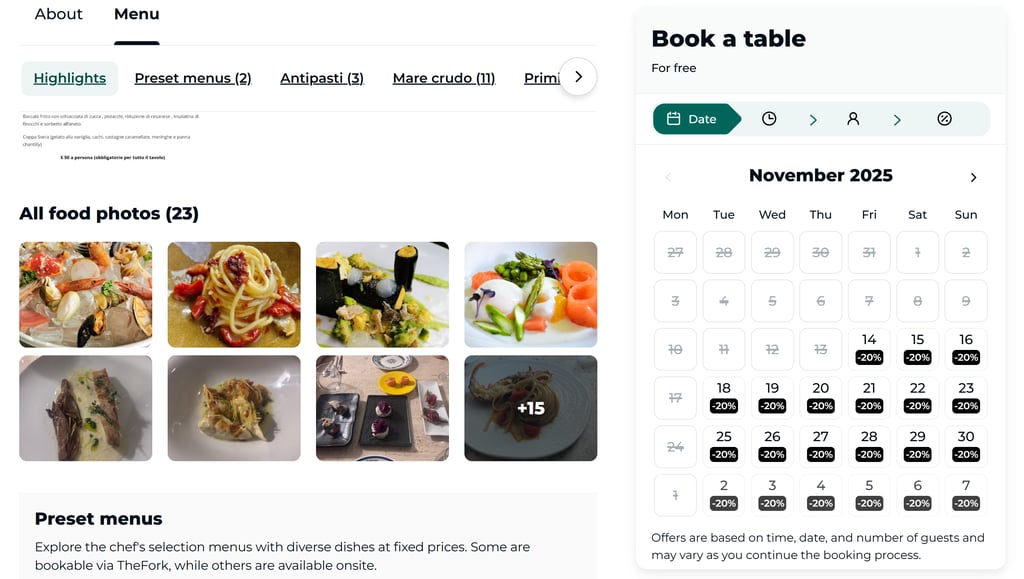Open the Mare crudo (11) category
The width and height of the screenshot is (1024, 579).
pos(443,77)
